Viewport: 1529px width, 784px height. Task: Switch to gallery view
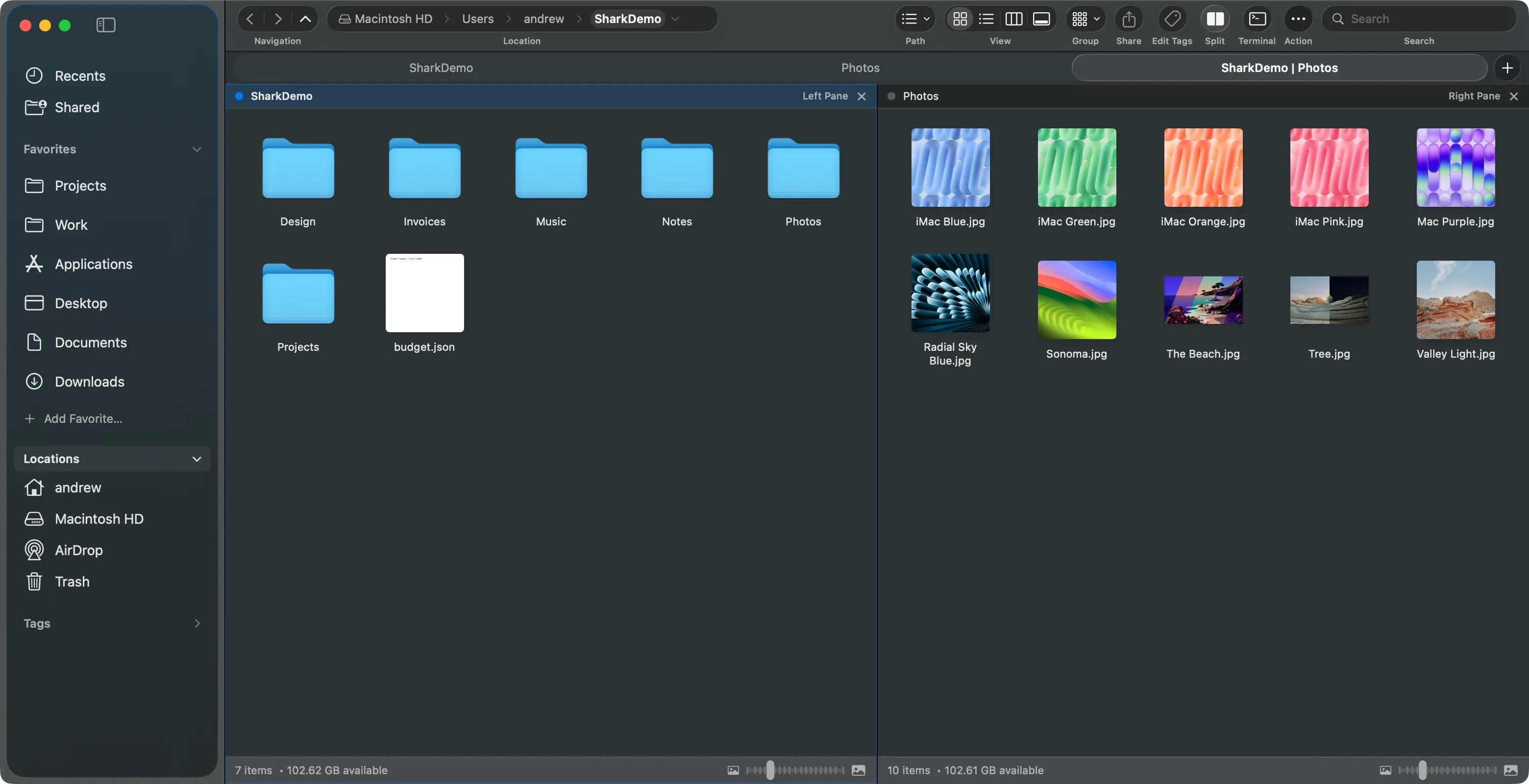click(x=1041, y=19)
